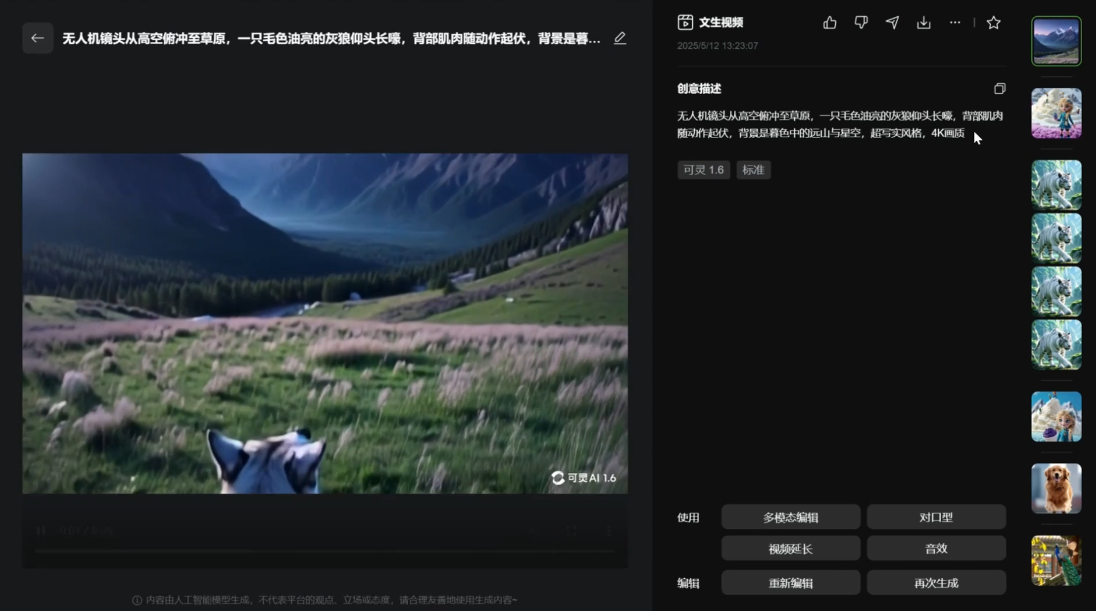
Task: Regenerate the video via 再次生成
Action: pyautogui.click(x=938, y=581)
